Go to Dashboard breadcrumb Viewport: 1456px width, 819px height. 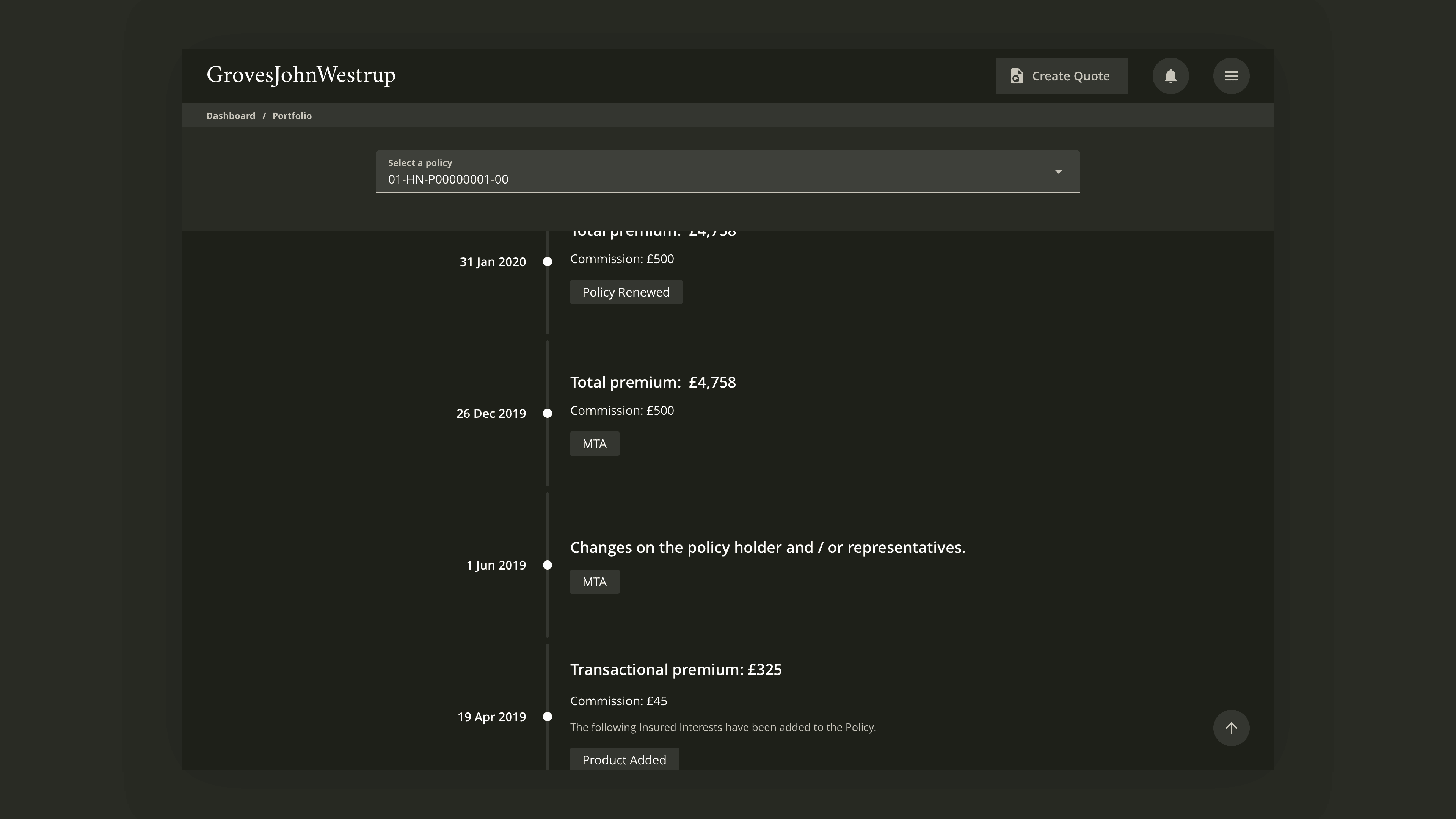coord(231,116)
